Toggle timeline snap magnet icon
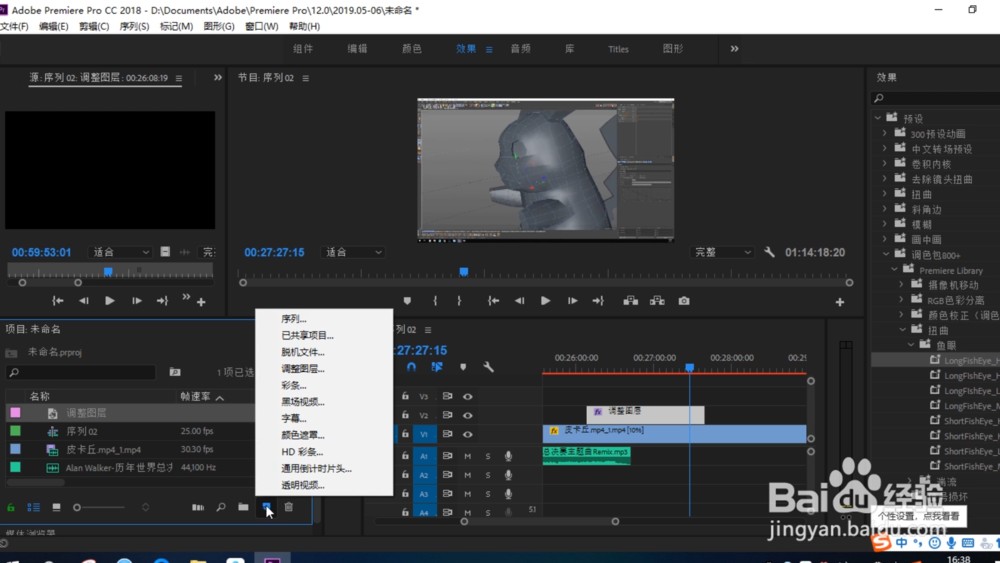The width and height of the screenshot is (1000, 563). pyautogui.click(x=411, y=367)
